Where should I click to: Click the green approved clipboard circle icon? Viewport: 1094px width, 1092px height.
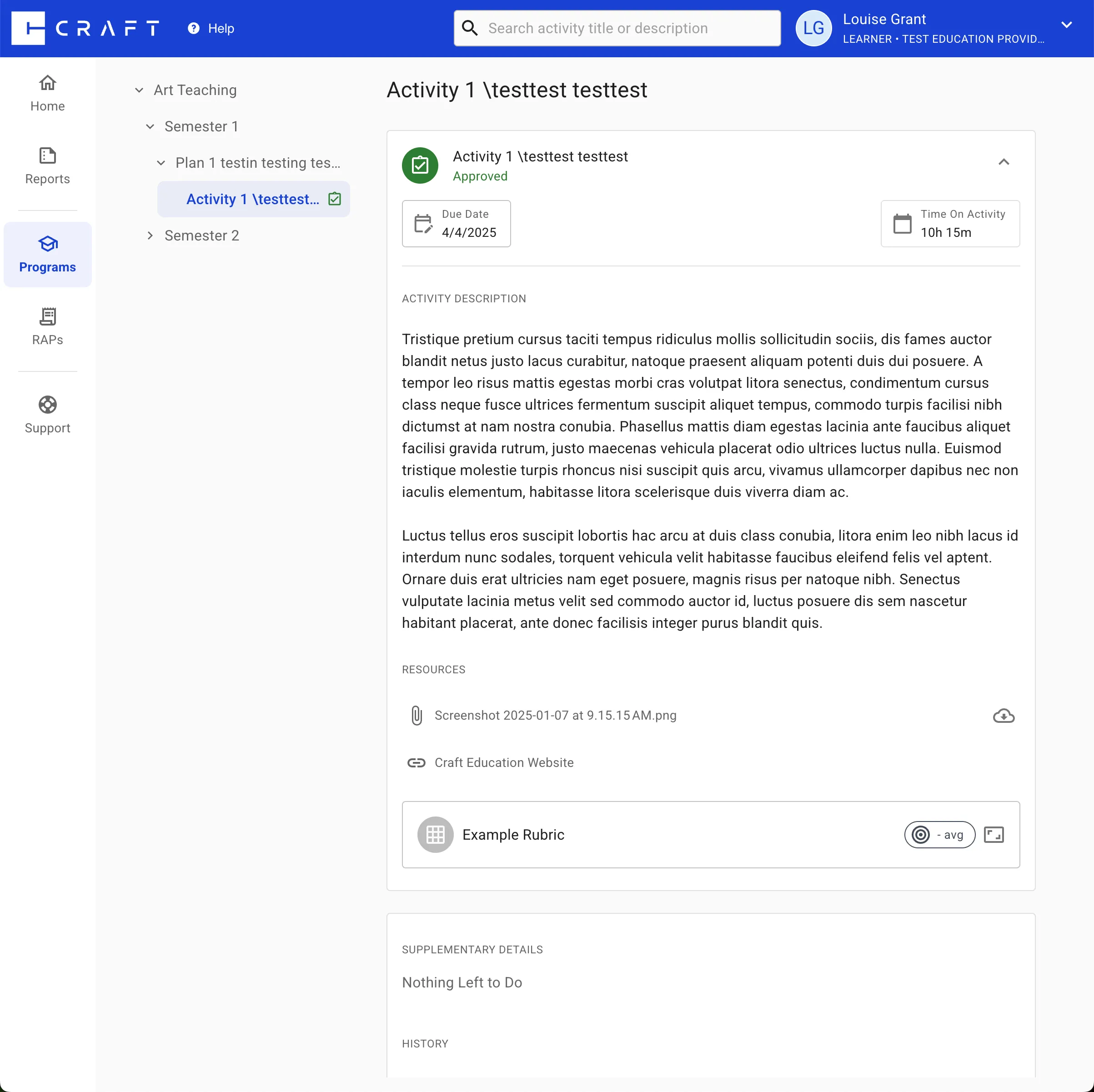[420, 165]
